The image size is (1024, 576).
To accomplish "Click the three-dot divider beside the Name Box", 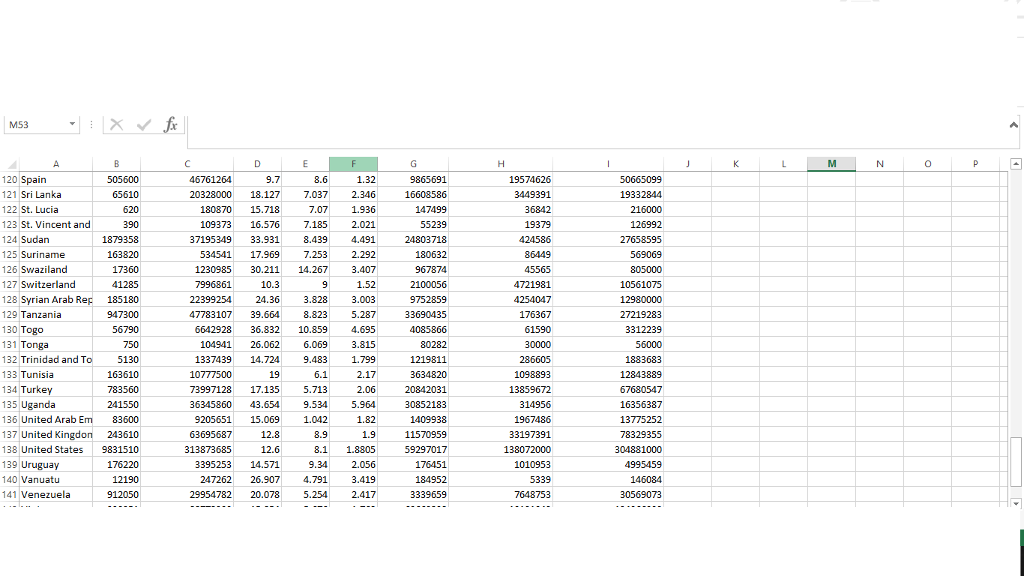I will (x=91, y=124).
